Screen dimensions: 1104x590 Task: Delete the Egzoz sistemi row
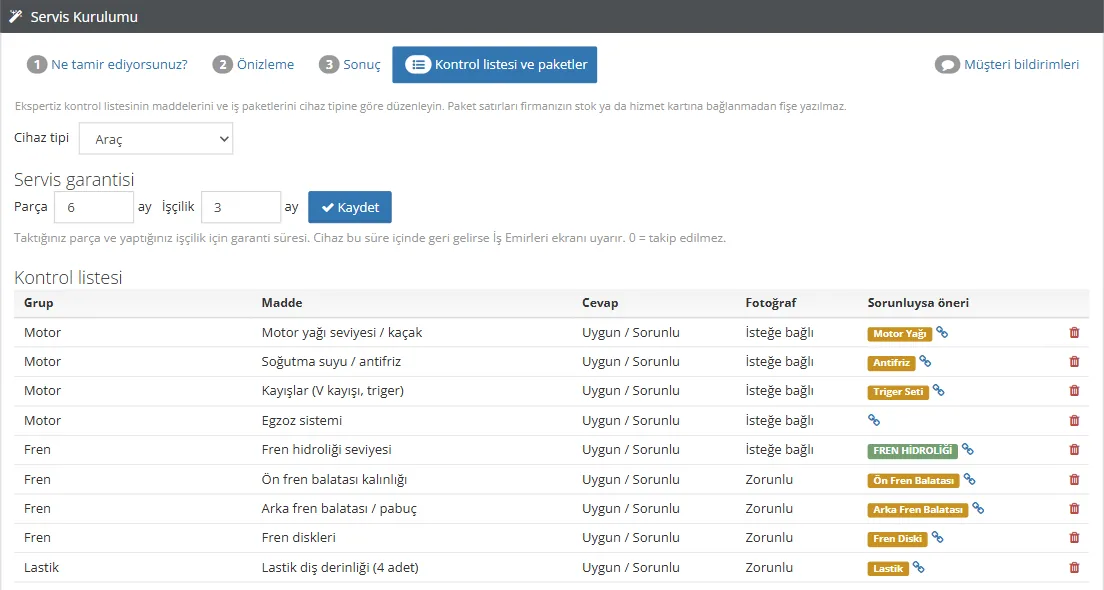click(1074, 420)
